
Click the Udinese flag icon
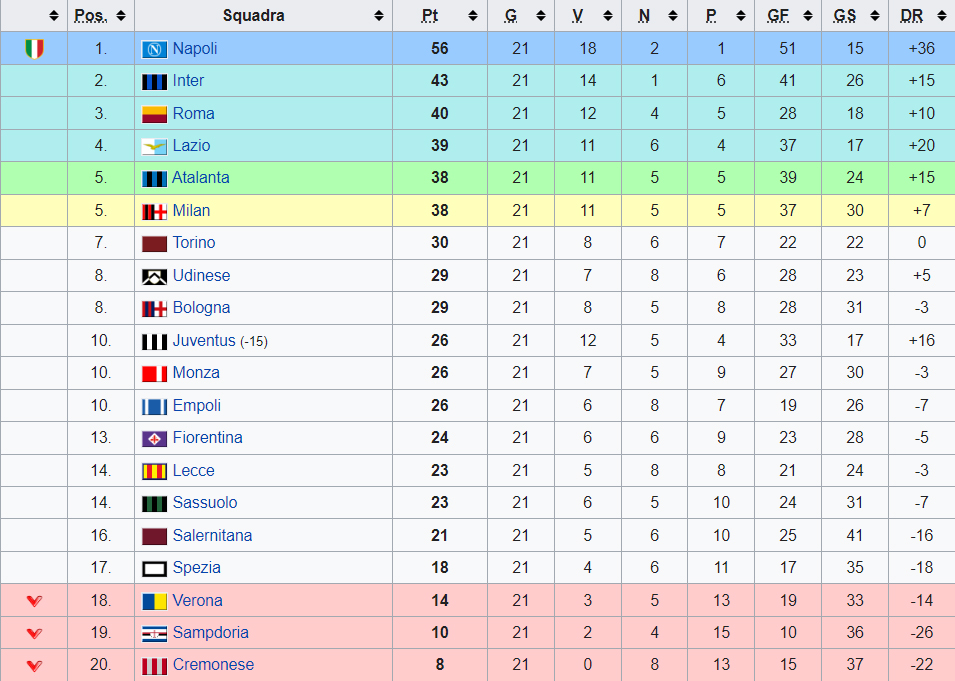pyautogui.click(x=154, y=277)
